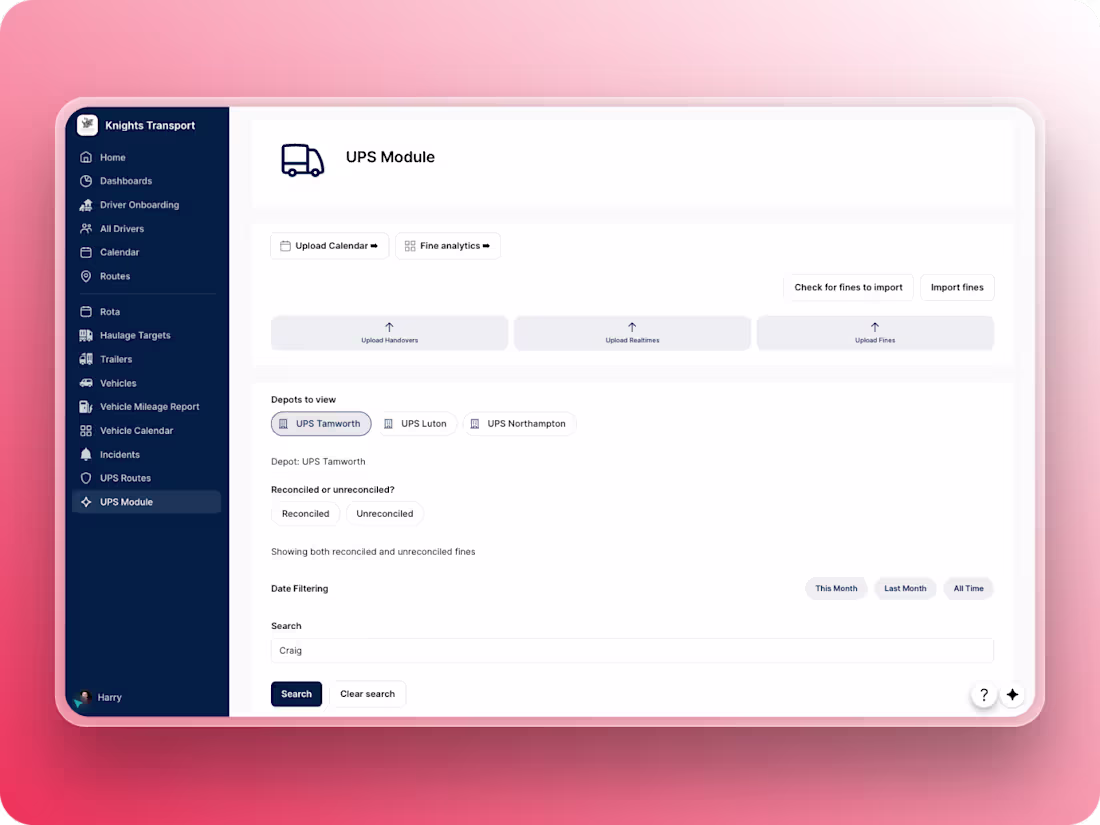The image size is (1100, 825).
Task: Click the search field containing Craig
Action: (x=631, y=650)
